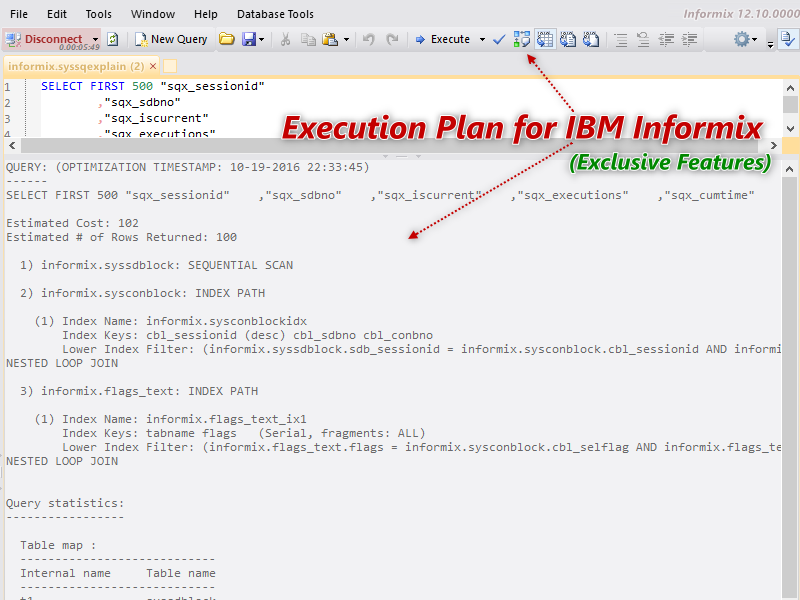Image resolution: width=800 pixels, height=600 pixels.
Task: Click the editor scroll down arrow
Action: [x=790, y=128]
